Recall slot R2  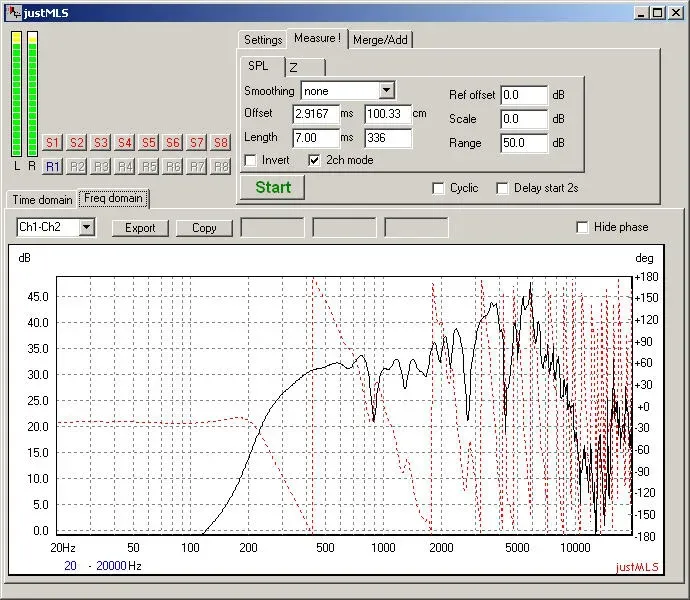pos(77,167)
